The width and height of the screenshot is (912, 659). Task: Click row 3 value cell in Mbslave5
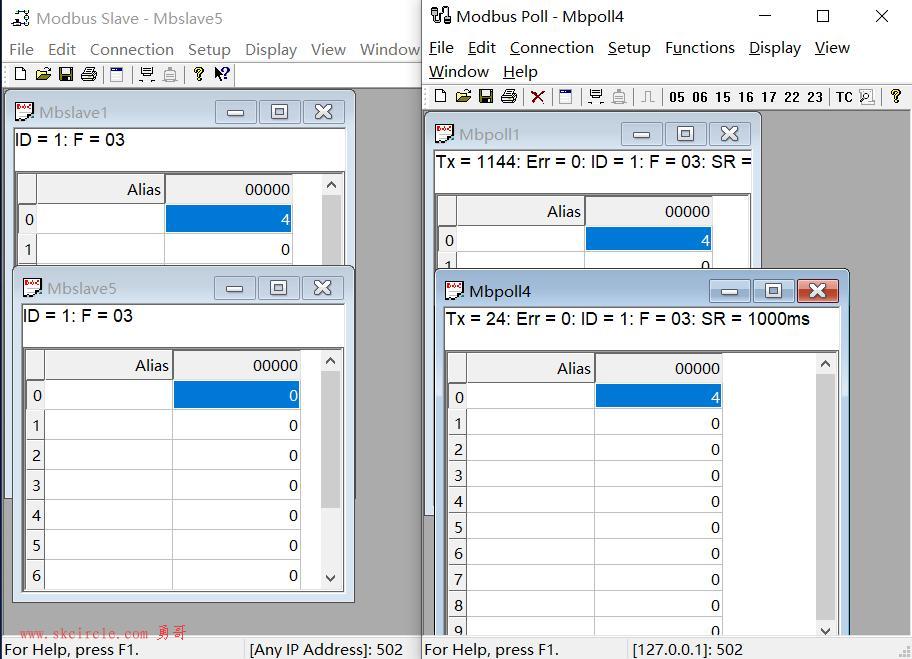(x=236, y=485)
